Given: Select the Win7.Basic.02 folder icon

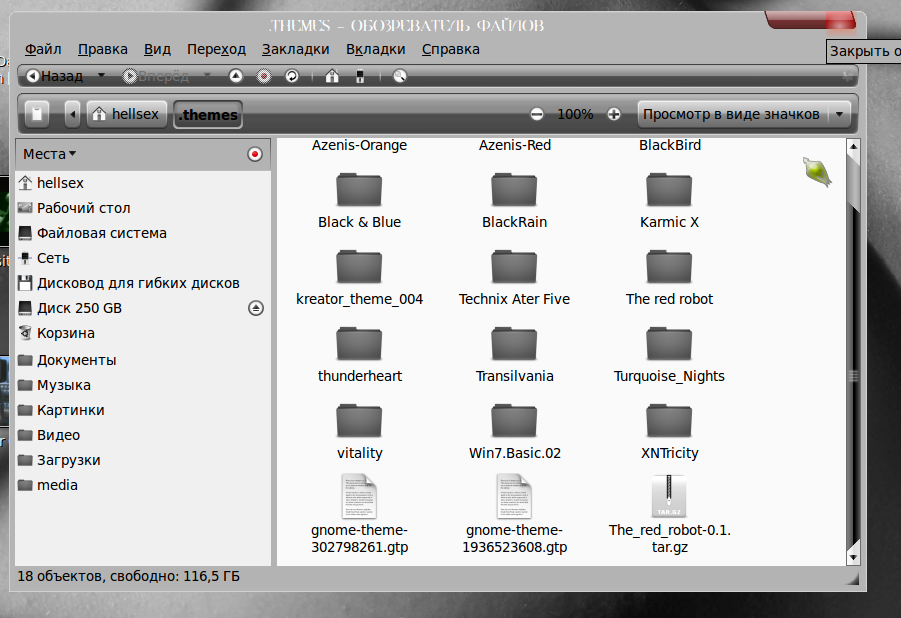Looking at the screenshot, I should click(x=514, y=421).
